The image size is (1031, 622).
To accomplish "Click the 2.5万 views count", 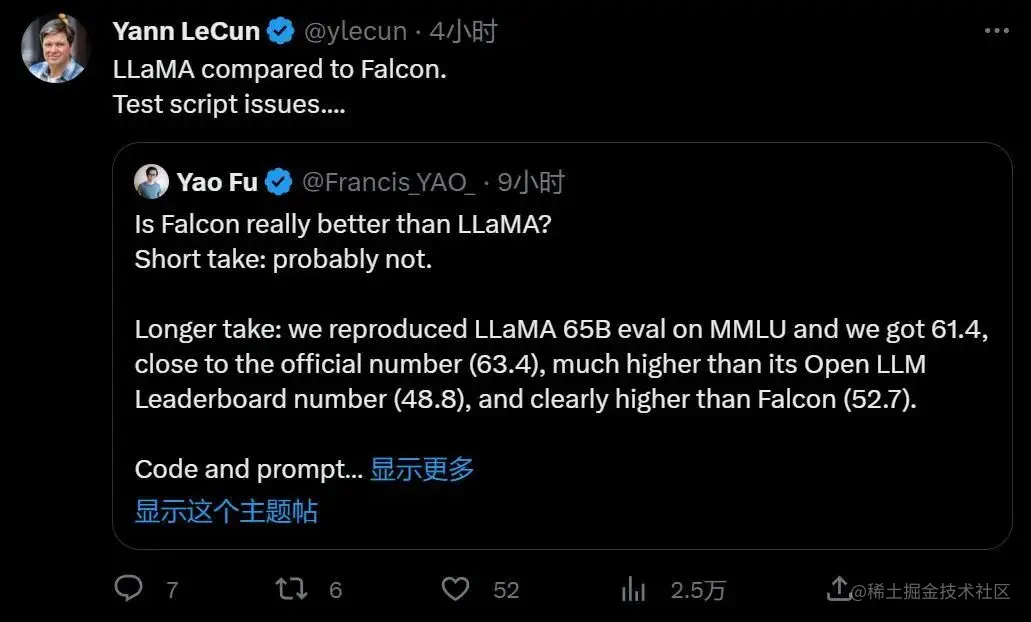I will coord(697,590).
